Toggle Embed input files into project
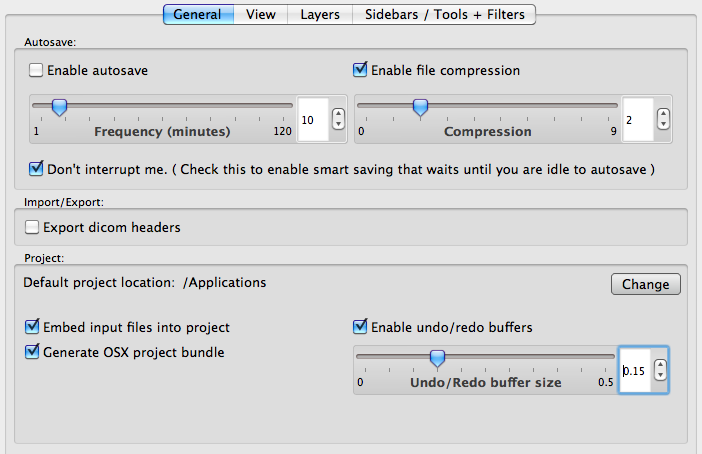The height and width of the screenshot is (454, 702). [32, 327]
